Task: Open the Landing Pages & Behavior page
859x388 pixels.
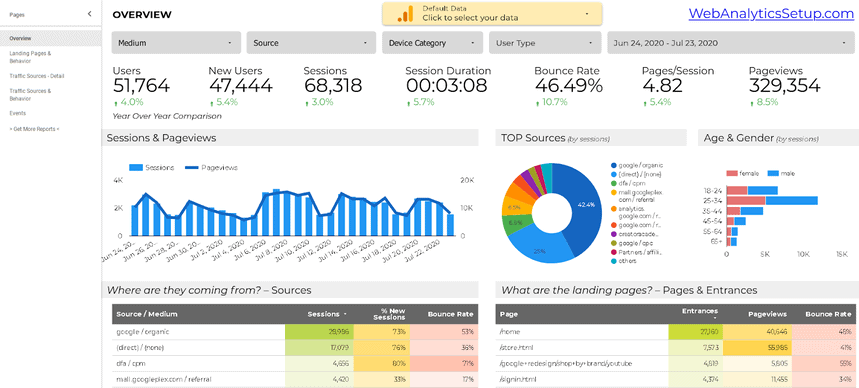Action: pyautogui.click(x=30, y=58)
